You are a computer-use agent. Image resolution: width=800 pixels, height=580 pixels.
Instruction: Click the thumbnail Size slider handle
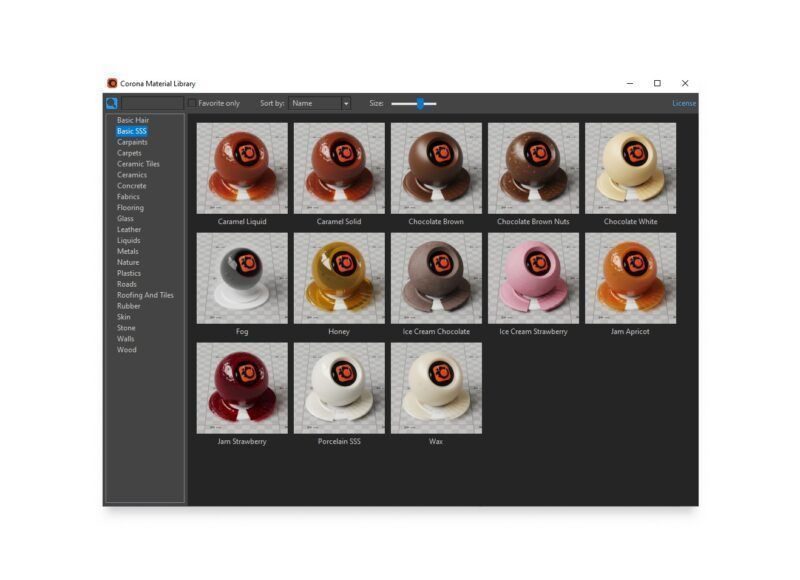click(420, 104)
